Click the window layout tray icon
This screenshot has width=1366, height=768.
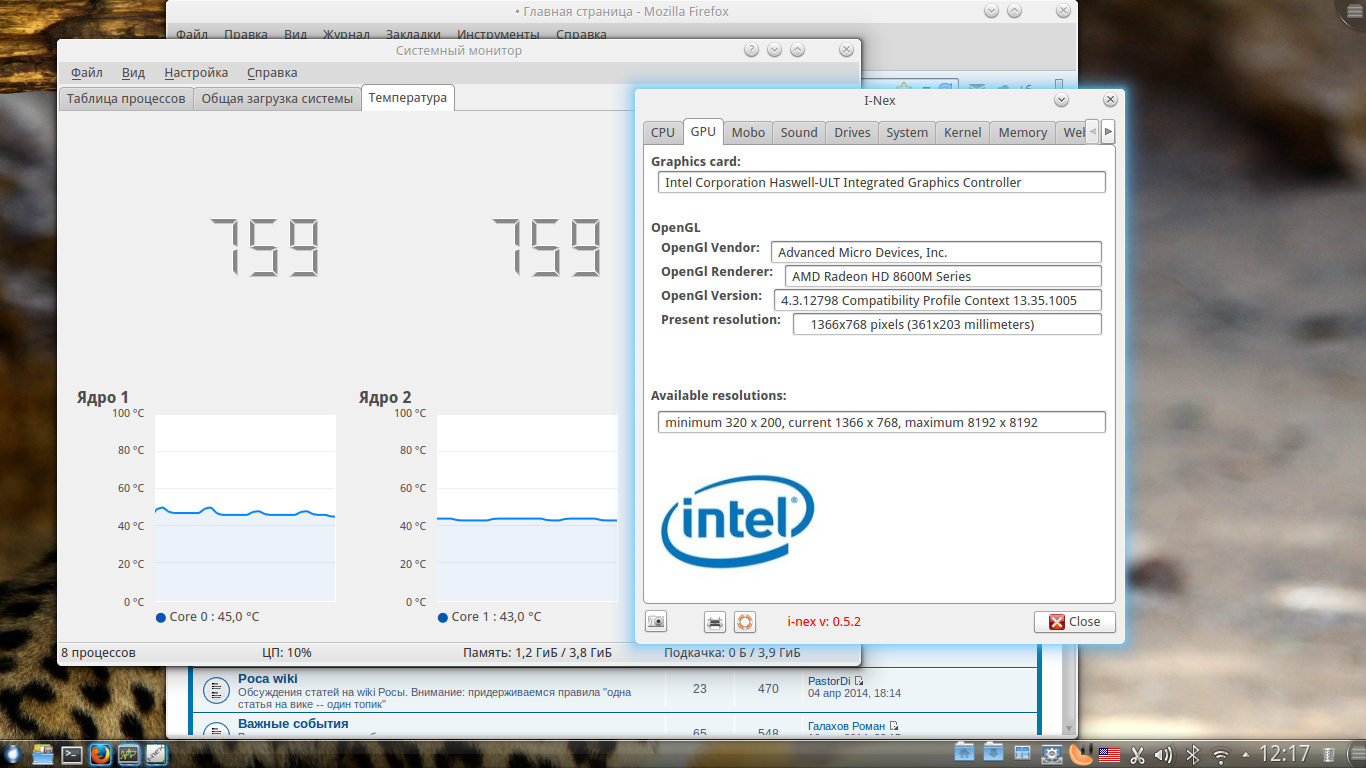1022,754
